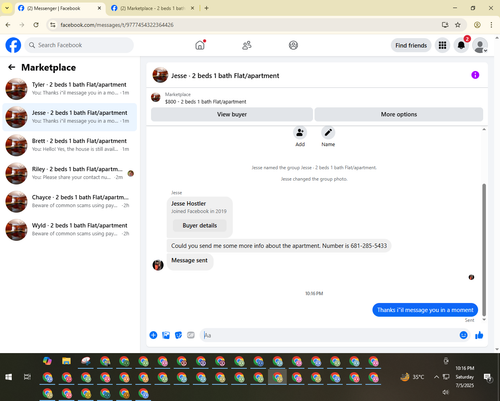Click Add people icon in chat
The image size is (500, 401).
click(x=300, y=133)
